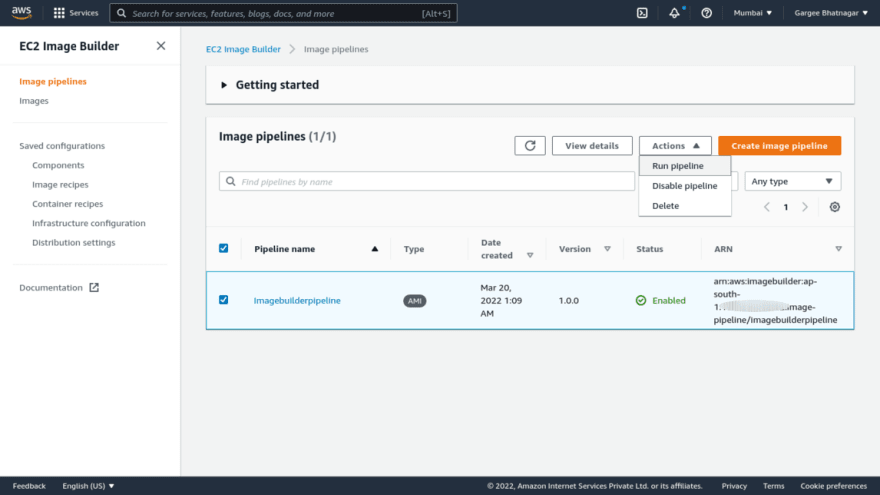Close the EC2 Image Builder side panel
The image size is (880, 495).
pyautogui.click(x=161, y=46)
